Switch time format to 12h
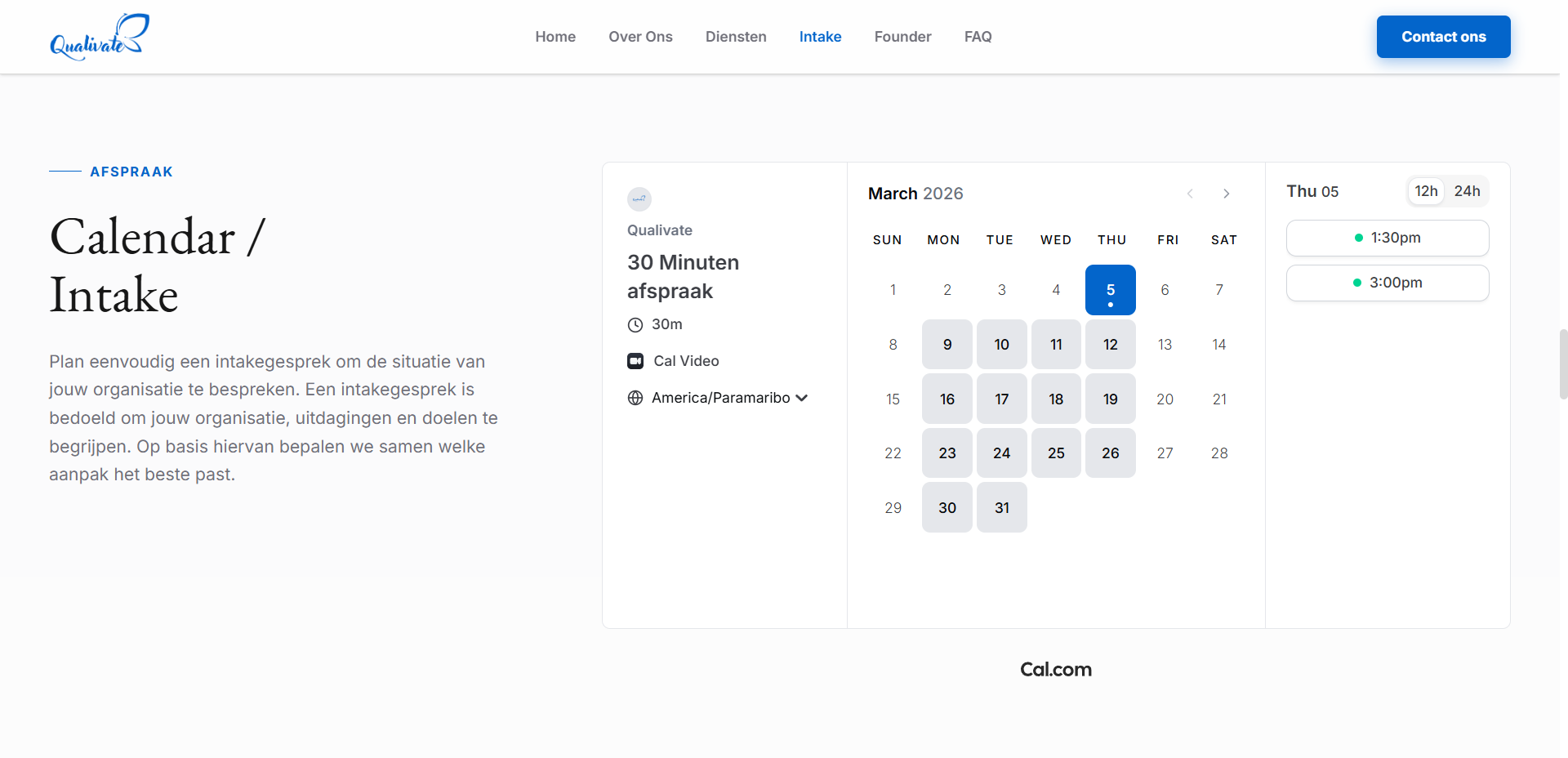 [1426, 191]
